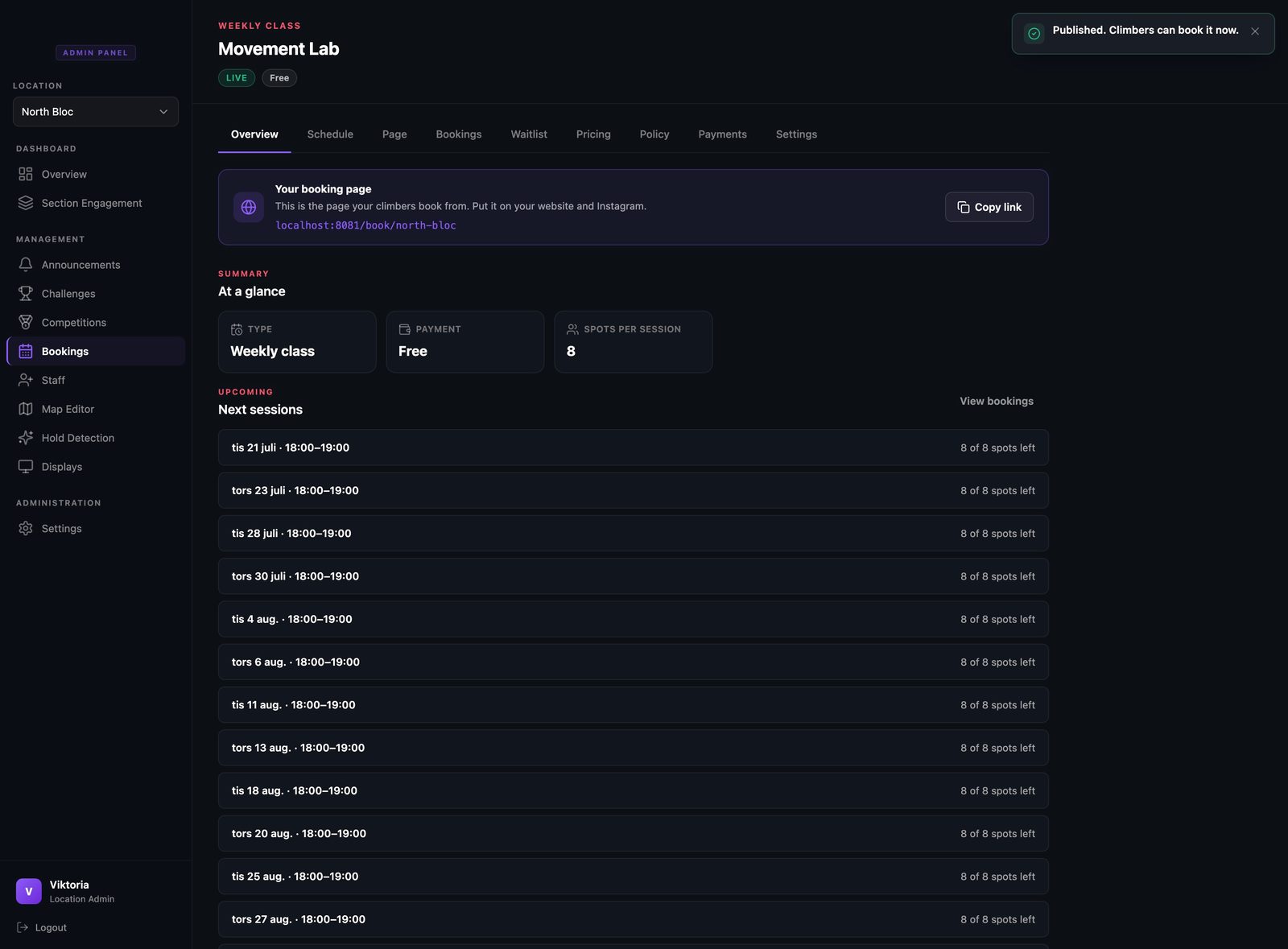Click the LIVE status badge
This screenshot has width=1288, height=949.
pos(237,78)
